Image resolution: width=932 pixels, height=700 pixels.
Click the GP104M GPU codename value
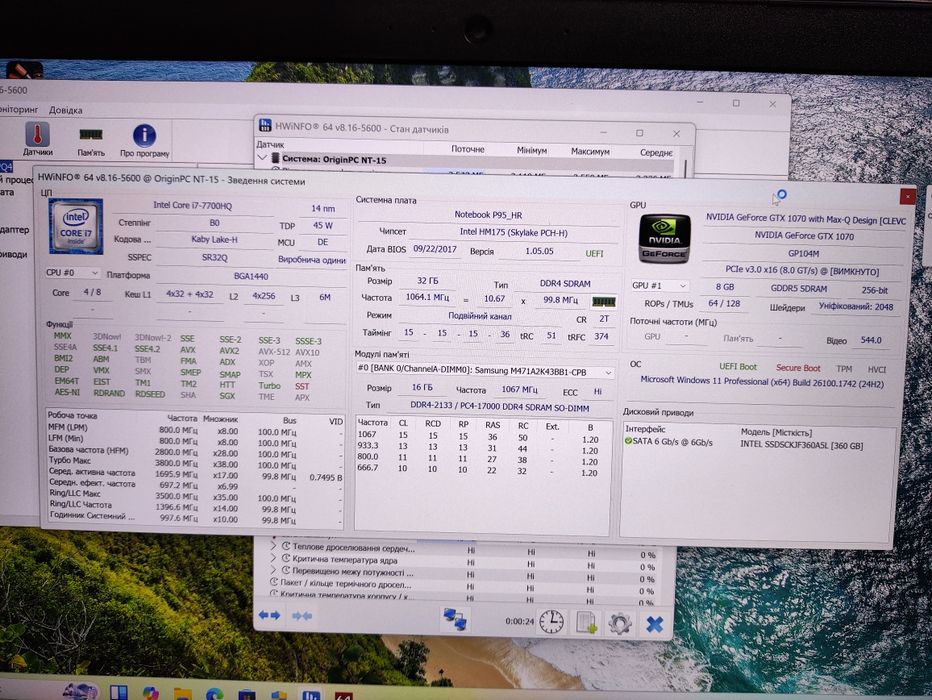coord(804,253)
